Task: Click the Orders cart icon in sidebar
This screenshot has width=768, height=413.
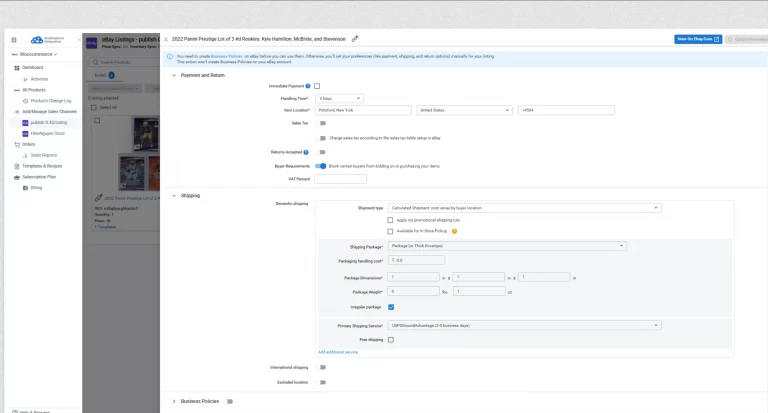Action: pyautogui.click(x=15, y=144)
